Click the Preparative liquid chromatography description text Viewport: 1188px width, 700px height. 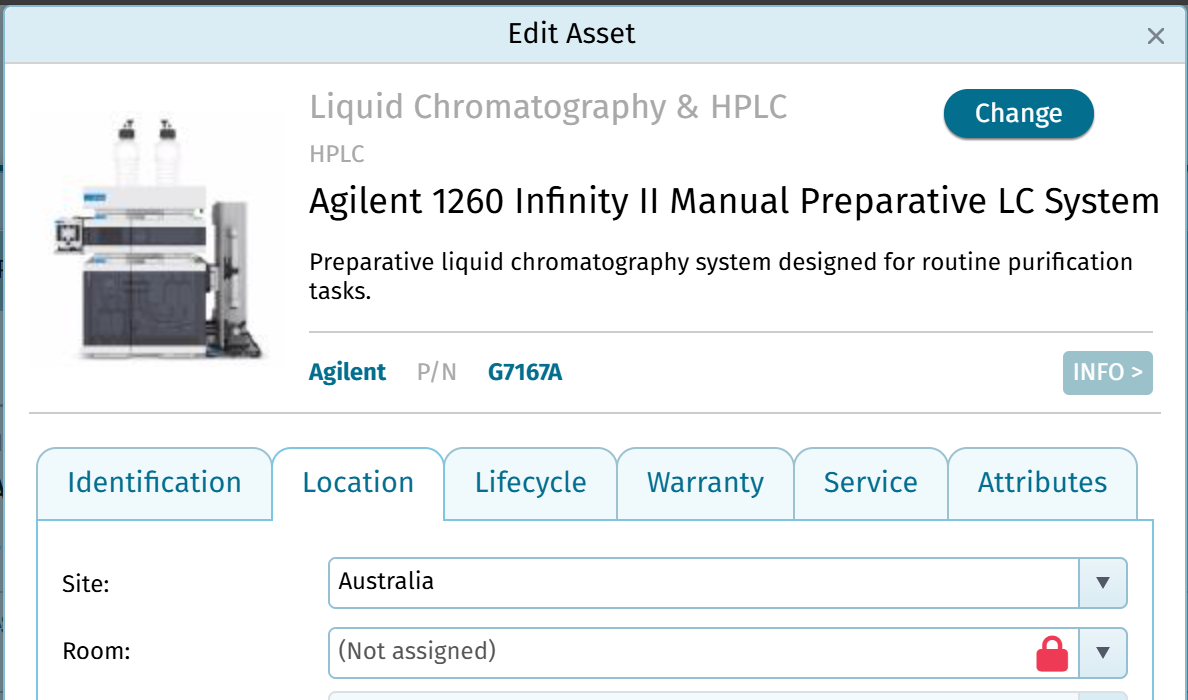720,276
